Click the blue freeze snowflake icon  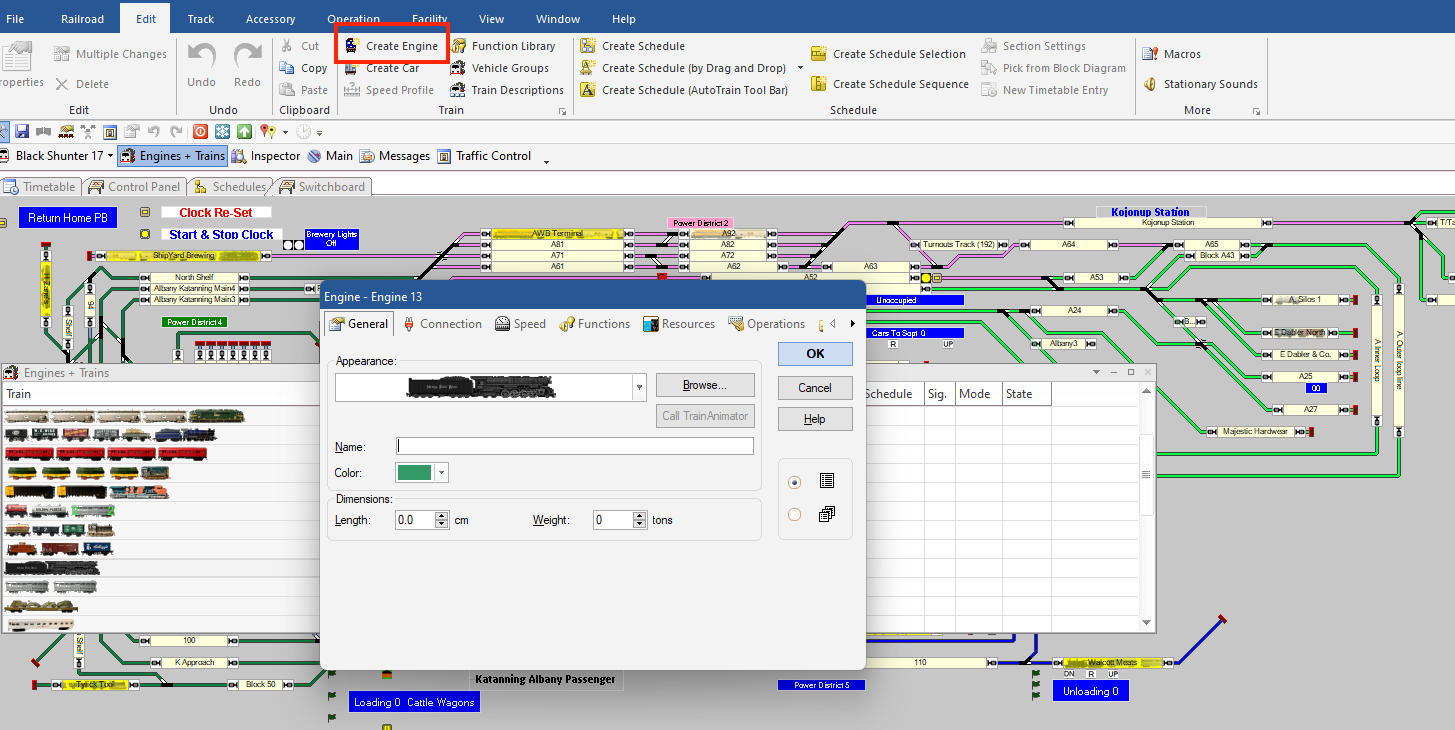[222, 131]
